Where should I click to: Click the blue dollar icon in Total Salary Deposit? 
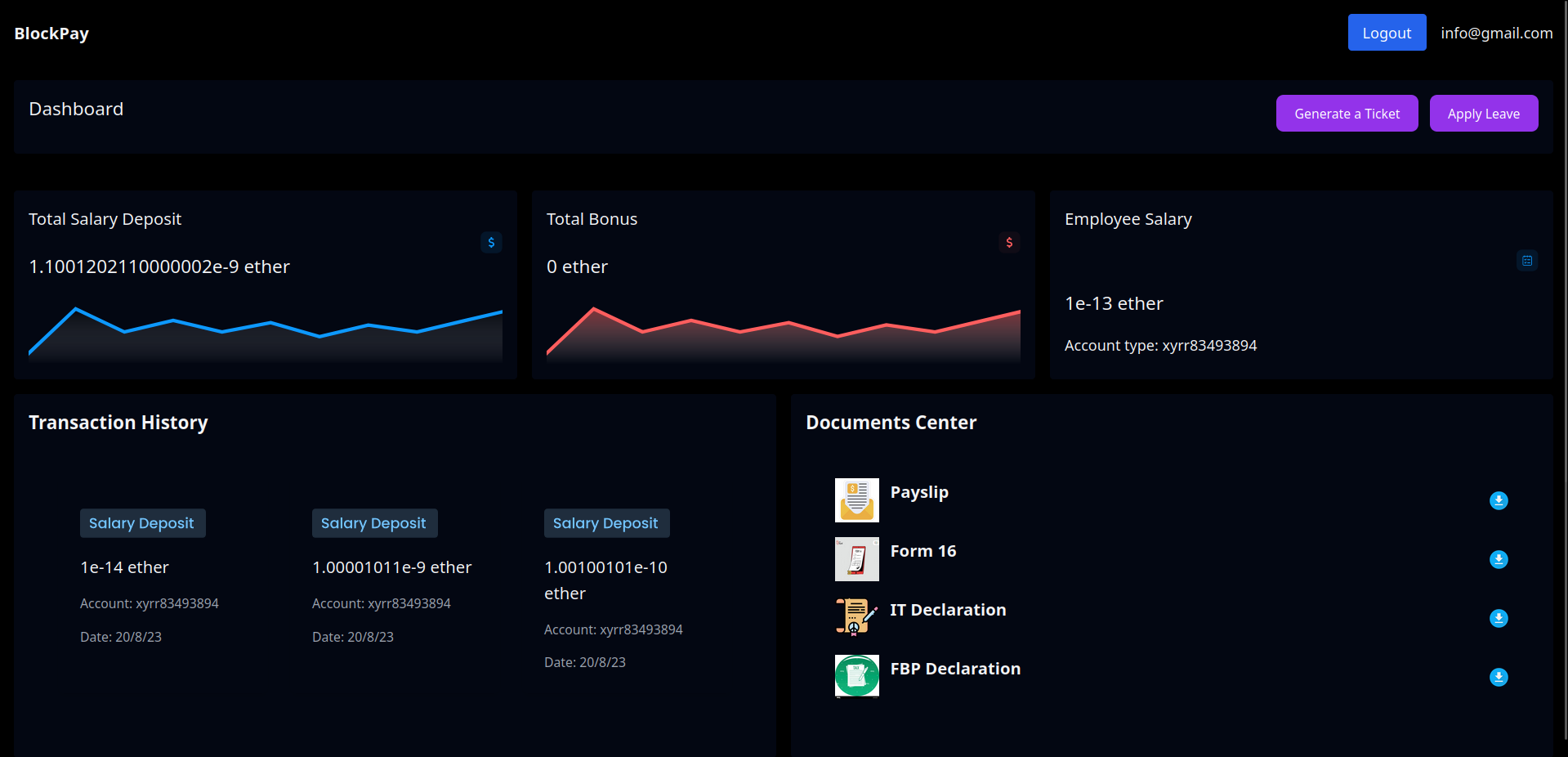click(491, 242)
